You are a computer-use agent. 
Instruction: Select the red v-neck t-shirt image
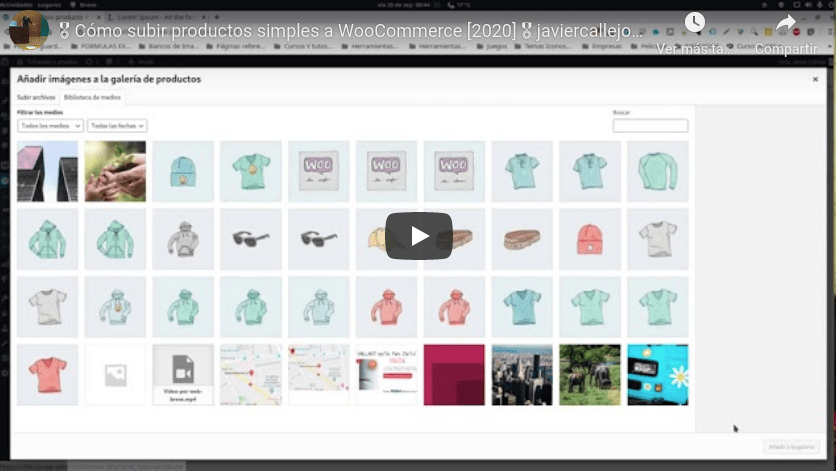click(47, 374)
